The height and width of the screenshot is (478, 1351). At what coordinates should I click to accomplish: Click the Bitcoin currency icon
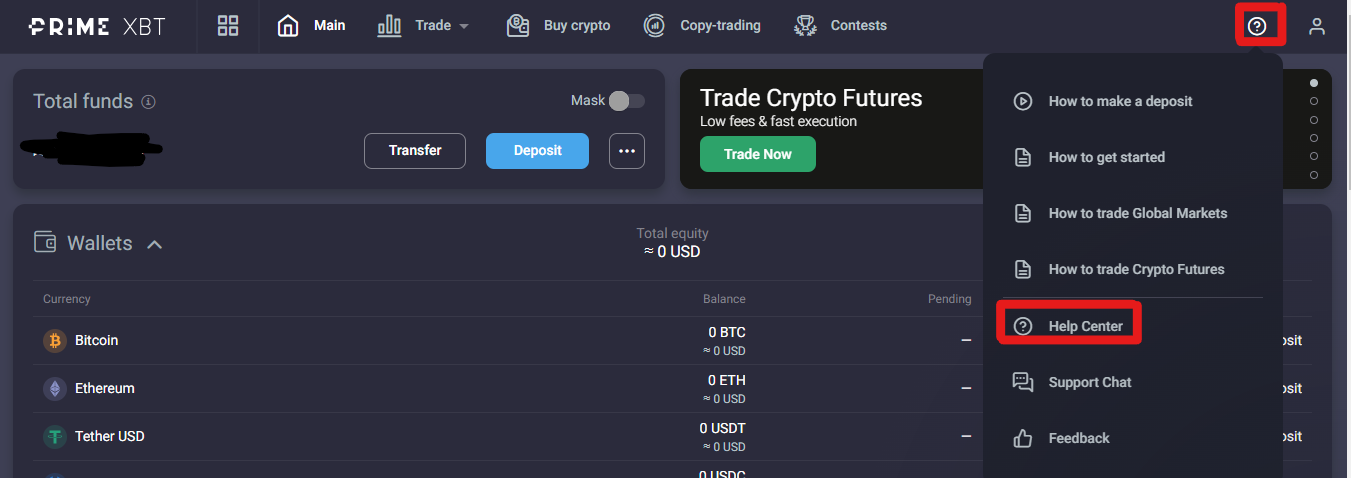54,340
